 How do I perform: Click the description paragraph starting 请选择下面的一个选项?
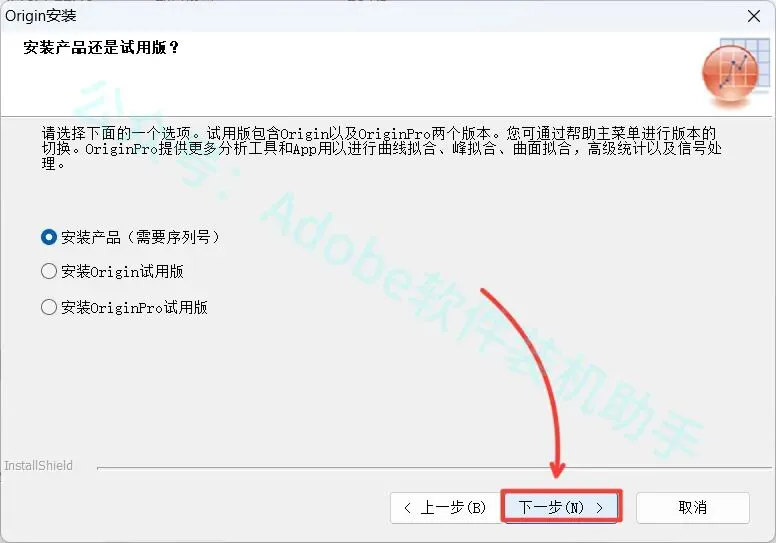click(381, 148)
